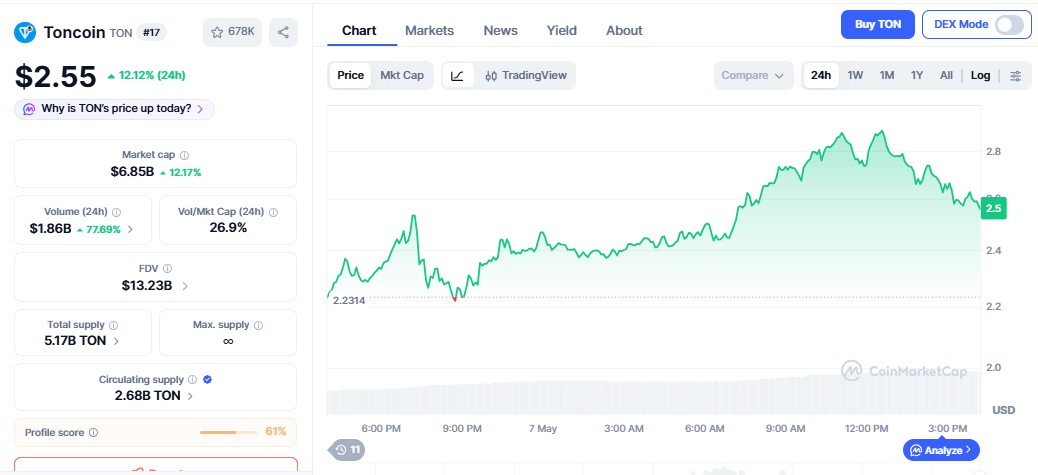The height and width of the screenshot is (475, 1038).
Task: Click the $6.85B market cap value
Action: tap(132, 172)
